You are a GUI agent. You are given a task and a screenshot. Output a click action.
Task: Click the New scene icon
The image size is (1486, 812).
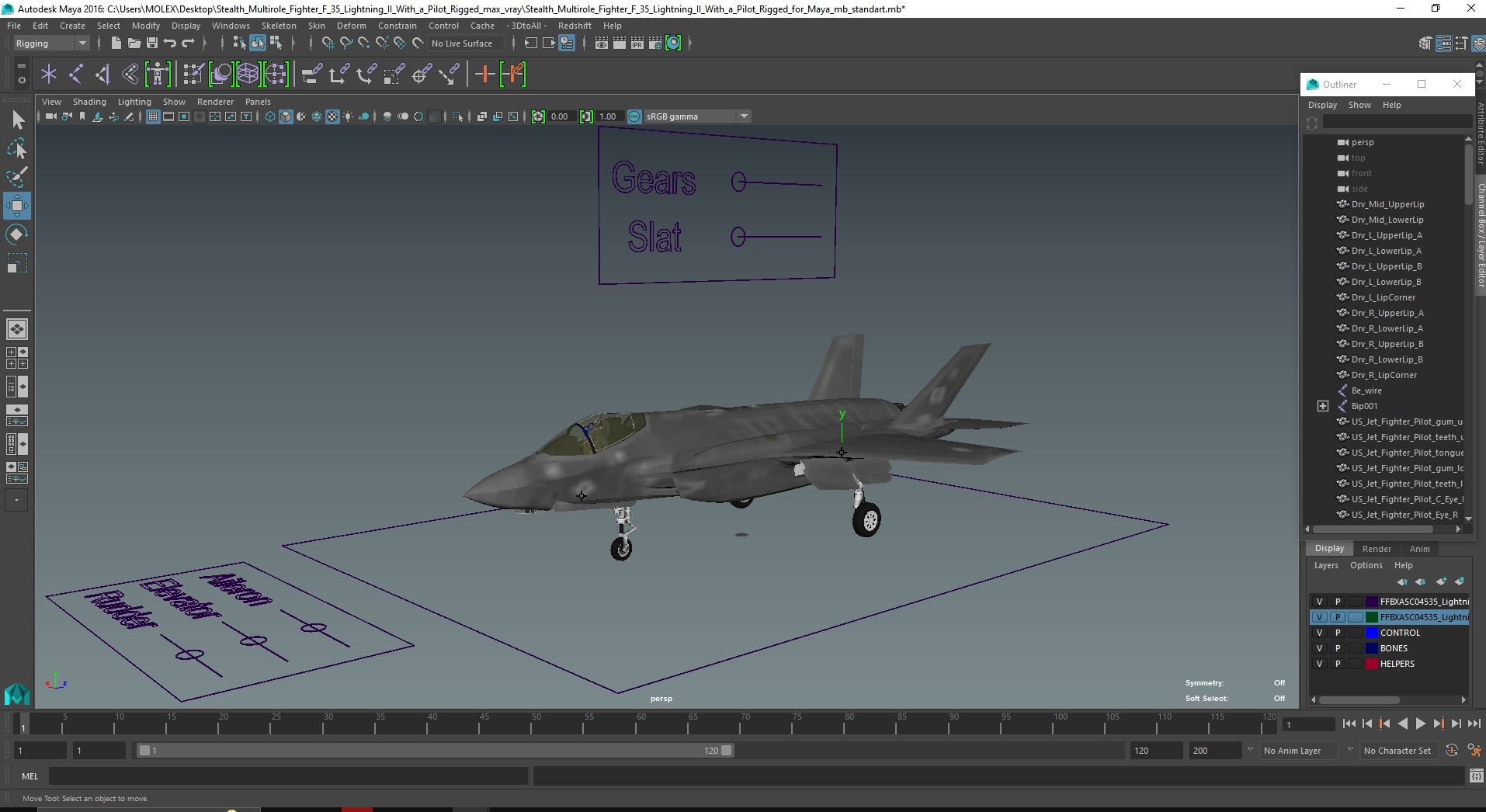pos(116,43)
